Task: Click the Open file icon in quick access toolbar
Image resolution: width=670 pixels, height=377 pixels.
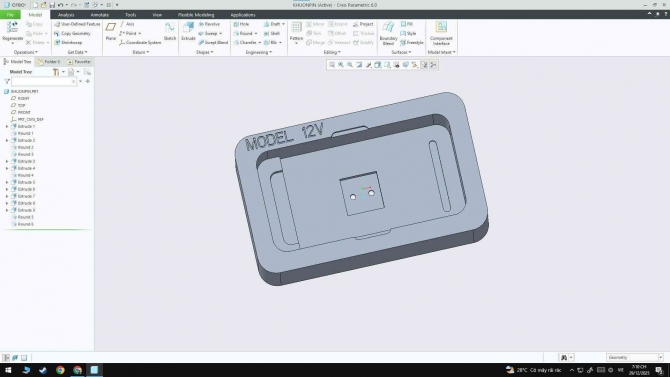Action: 44,5
